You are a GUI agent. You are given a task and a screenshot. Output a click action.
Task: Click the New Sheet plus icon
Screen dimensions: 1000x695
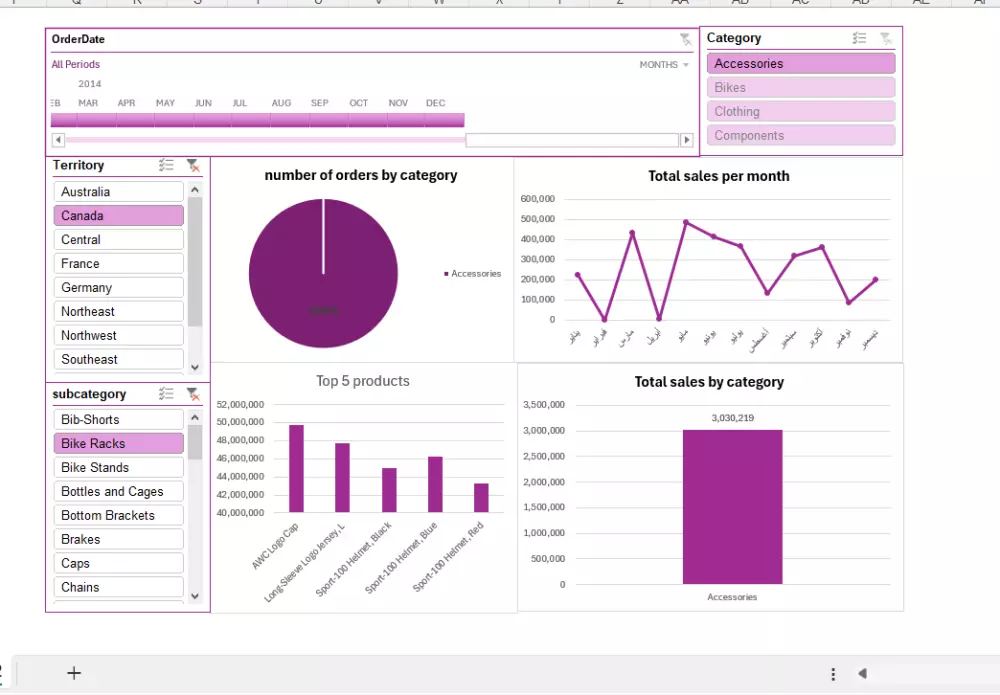click(x=74, y=673)
